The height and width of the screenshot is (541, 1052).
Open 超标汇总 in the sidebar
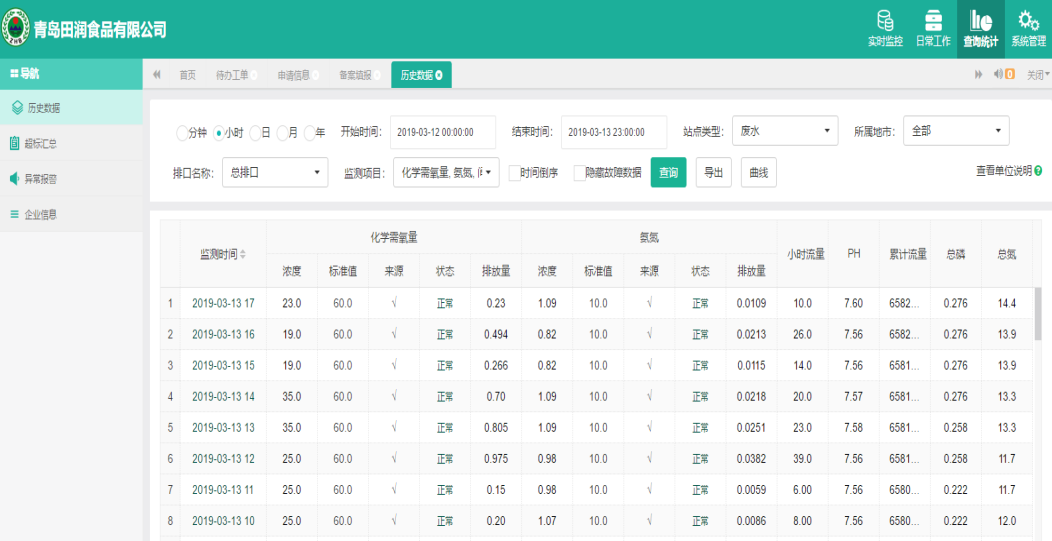71,143
